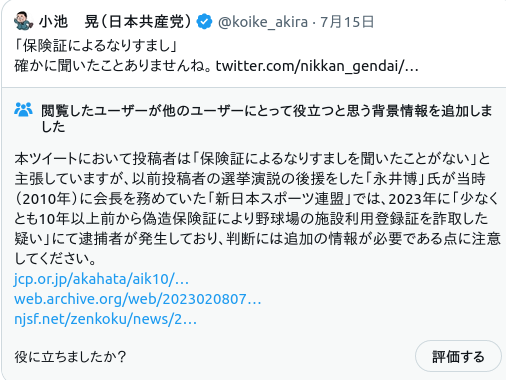Click the 「永井博」 name in the note
The image size is (506, 380).
(395, 179)
